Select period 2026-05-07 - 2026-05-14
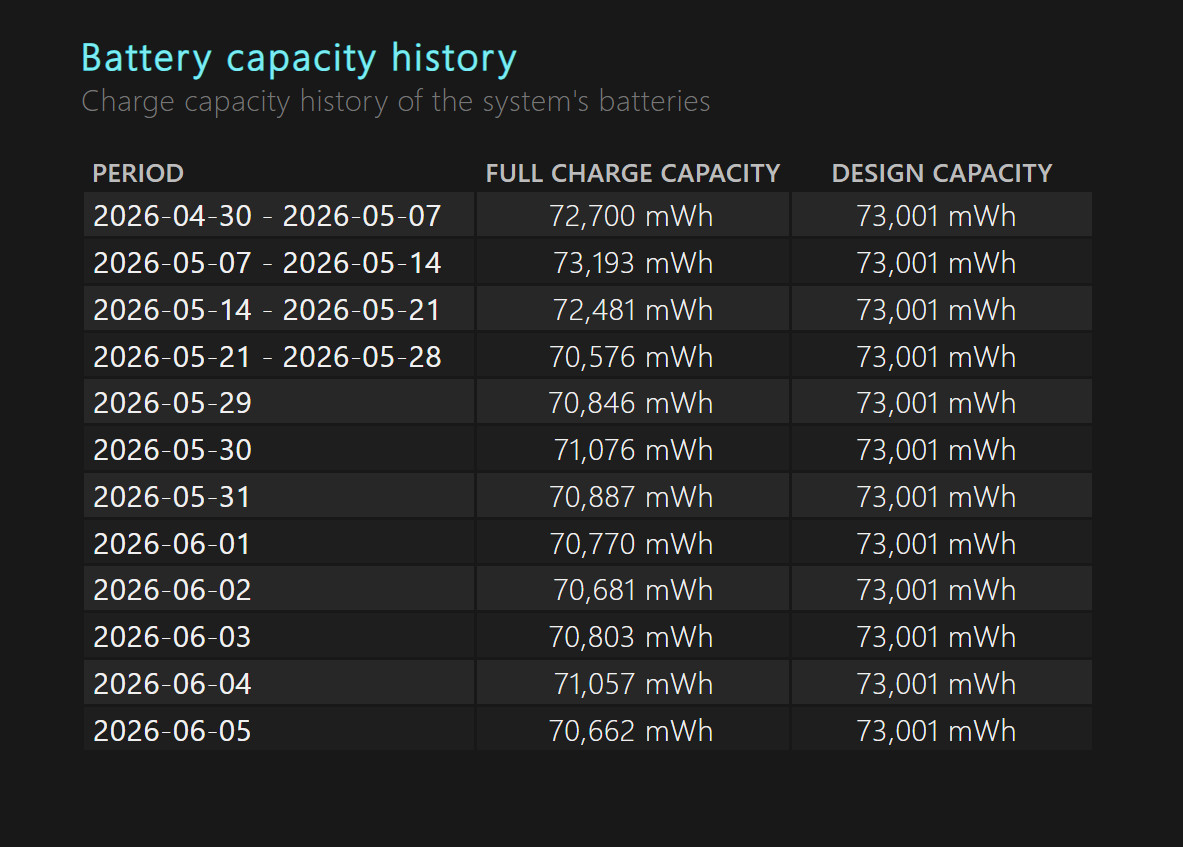The width and height of the screenshot is (1183, 847). 267,263
